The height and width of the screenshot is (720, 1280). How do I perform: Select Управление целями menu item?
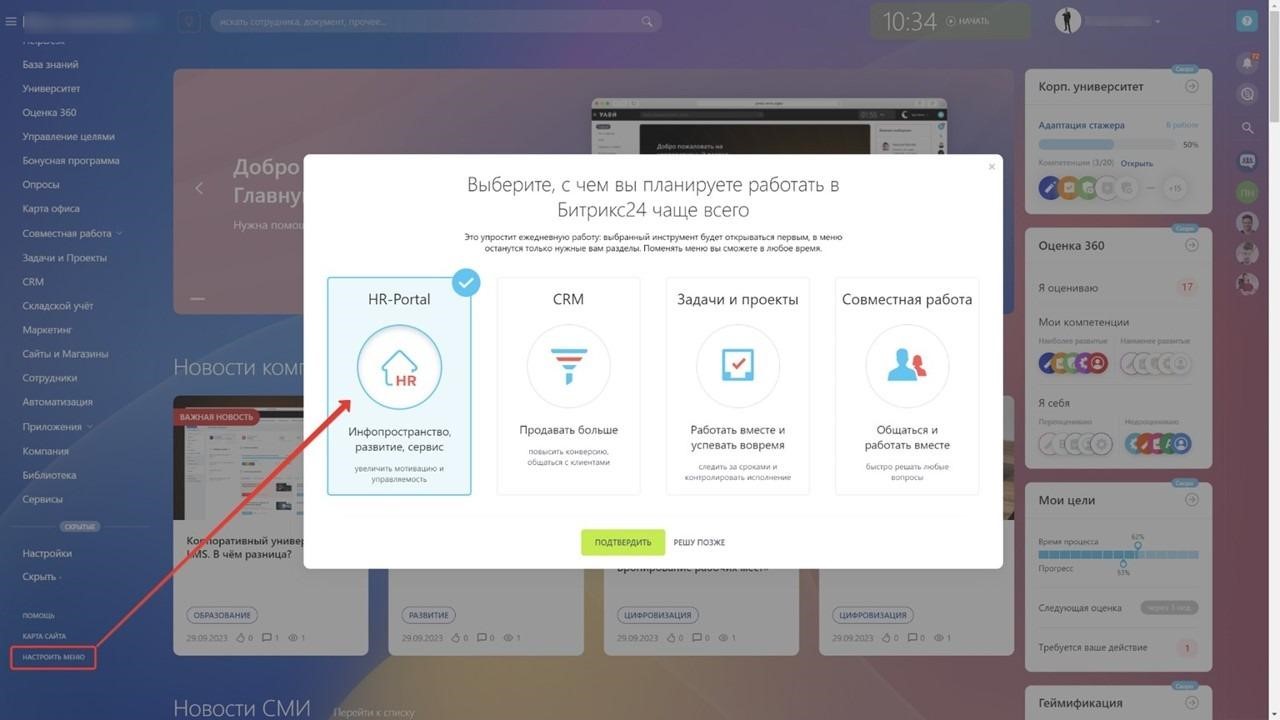point(68,136)
